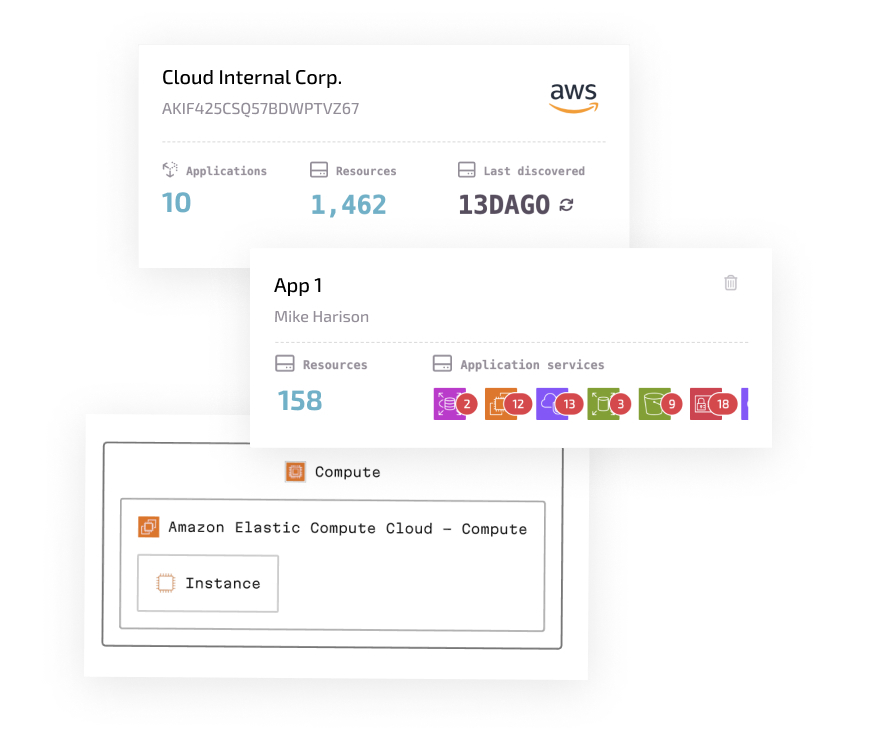Click the green scaling-volume service icon
This screenshot has width=870, height=739.
[601, 404]
